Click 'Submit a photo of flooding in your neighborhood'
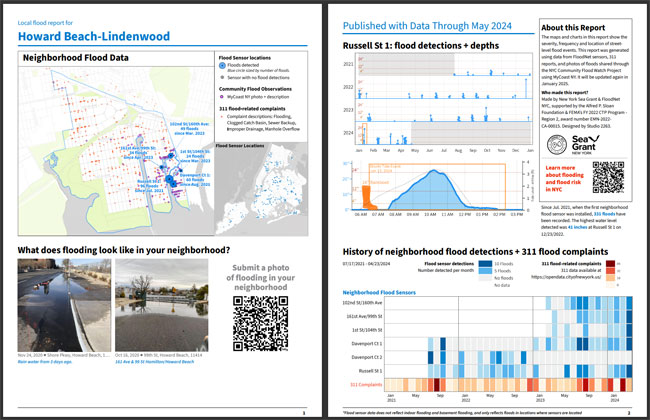This screenshot has height=420, width=650. (x=260, y=277)
